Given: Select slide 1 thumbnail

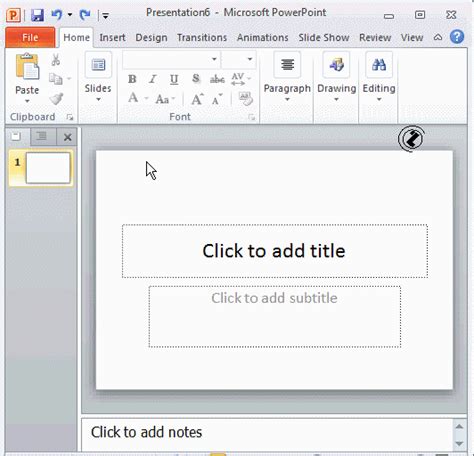Looking at the screenshot, I should pos(48,168).
